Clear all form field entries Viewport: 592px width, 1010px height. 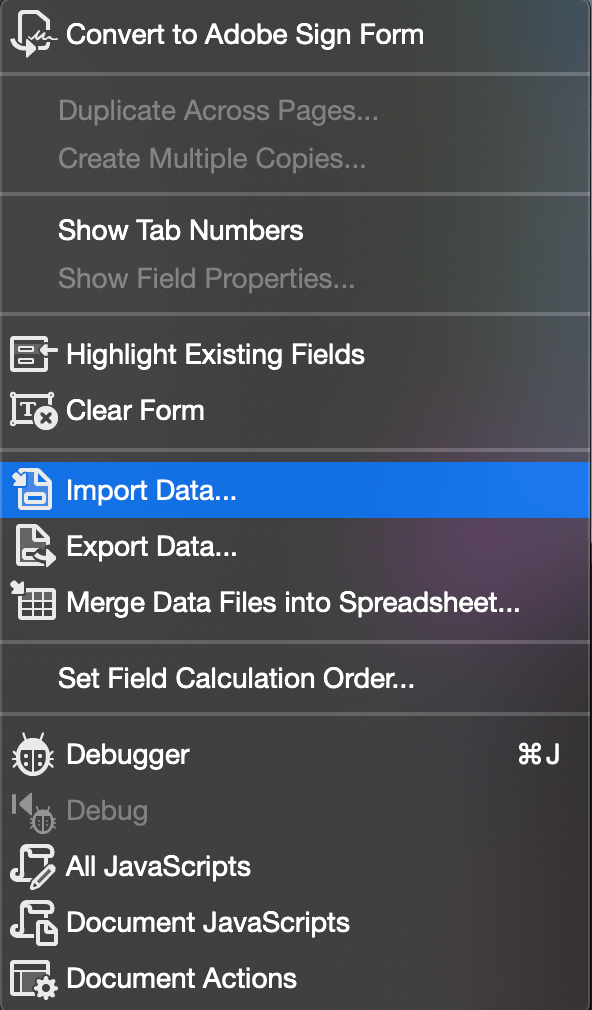tap(135, 410)
